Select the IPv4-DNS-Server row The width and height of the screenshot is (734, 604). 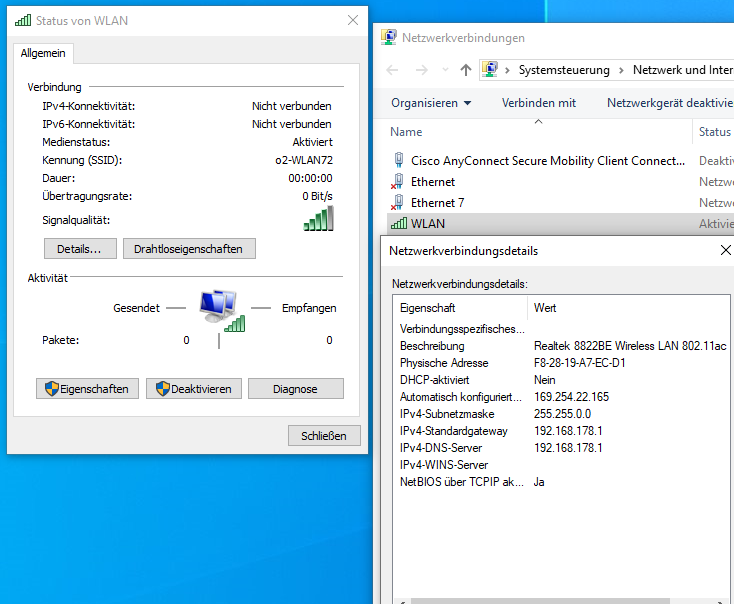(561, 448)
